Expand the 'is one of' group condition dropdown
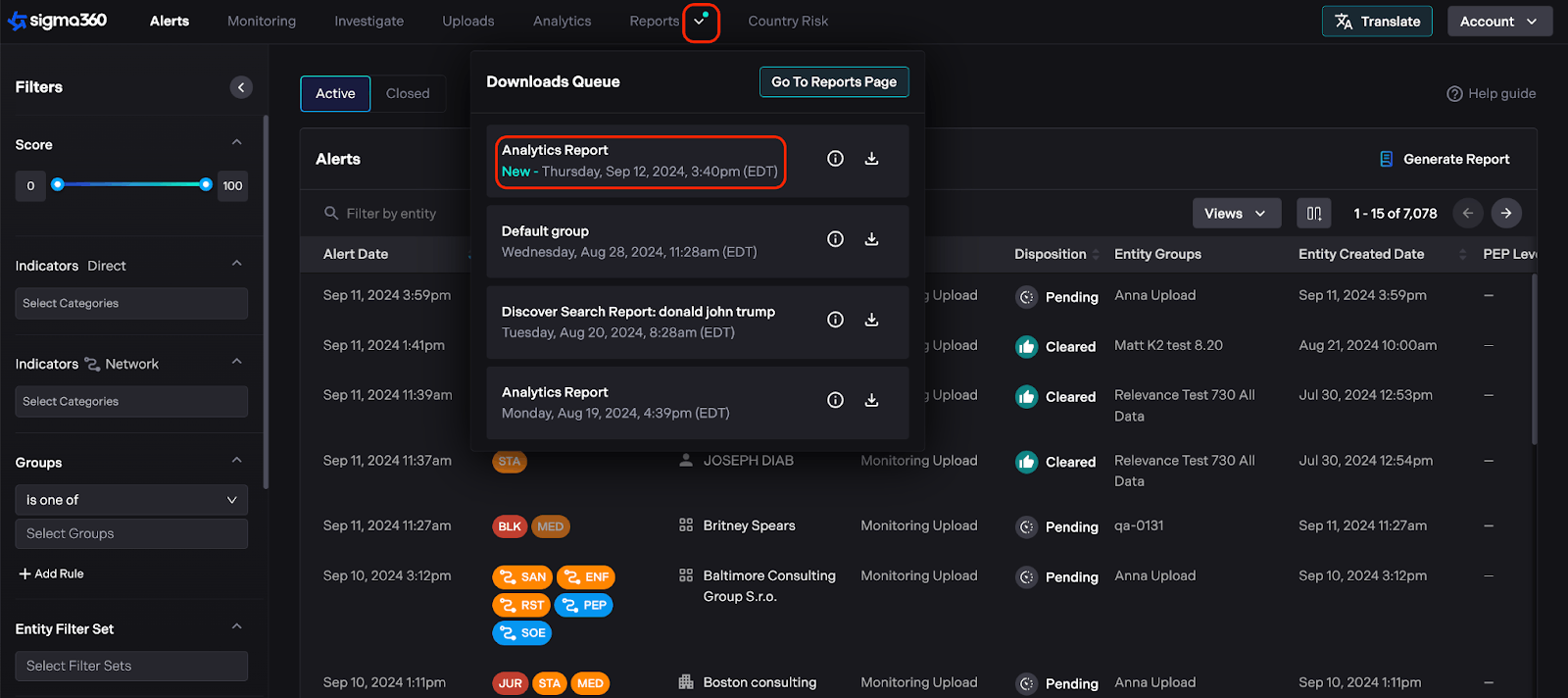1568x698 pixels. [131, 500]
